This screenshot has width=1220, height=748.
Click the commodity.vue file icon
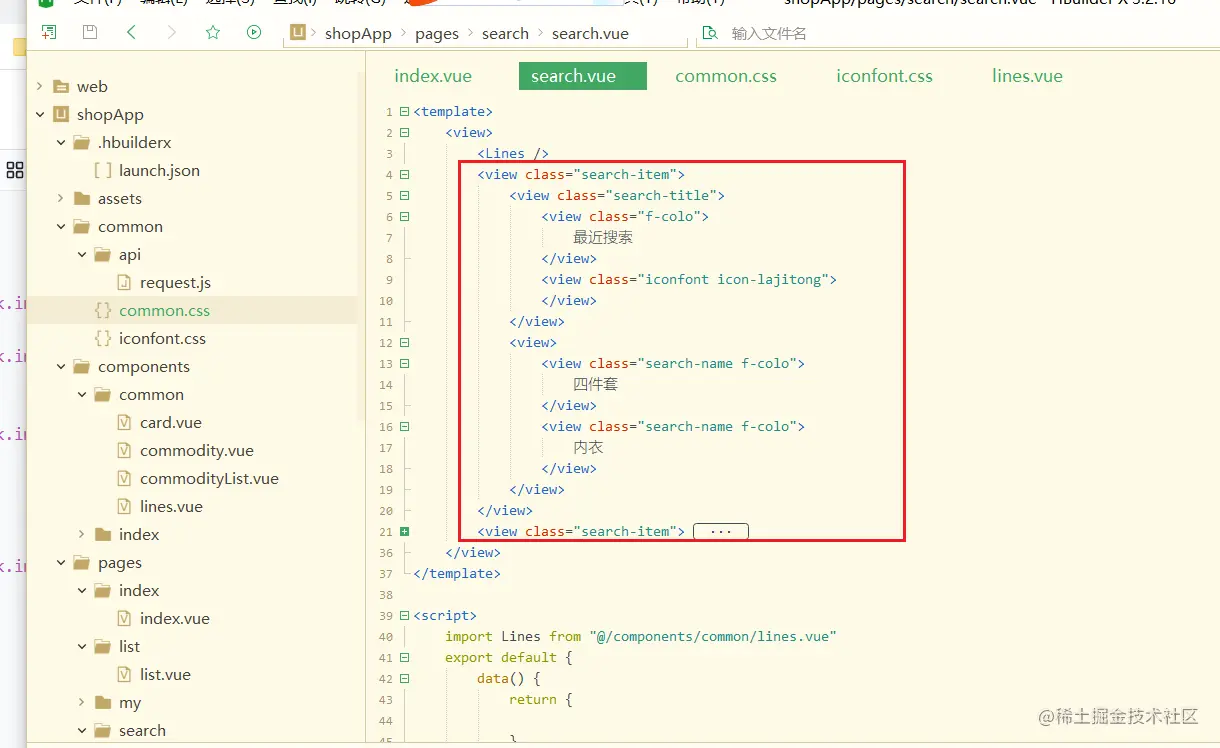(x=124, y=450)
